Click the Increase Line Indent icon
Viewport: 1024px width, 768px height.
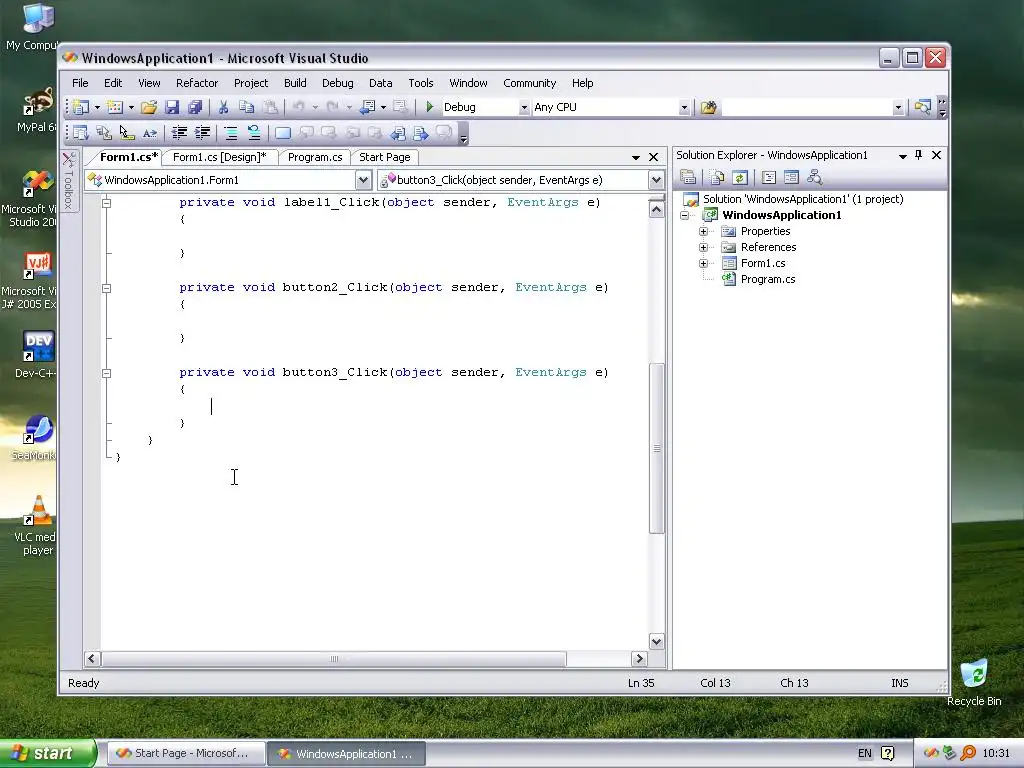pos(202,133)
